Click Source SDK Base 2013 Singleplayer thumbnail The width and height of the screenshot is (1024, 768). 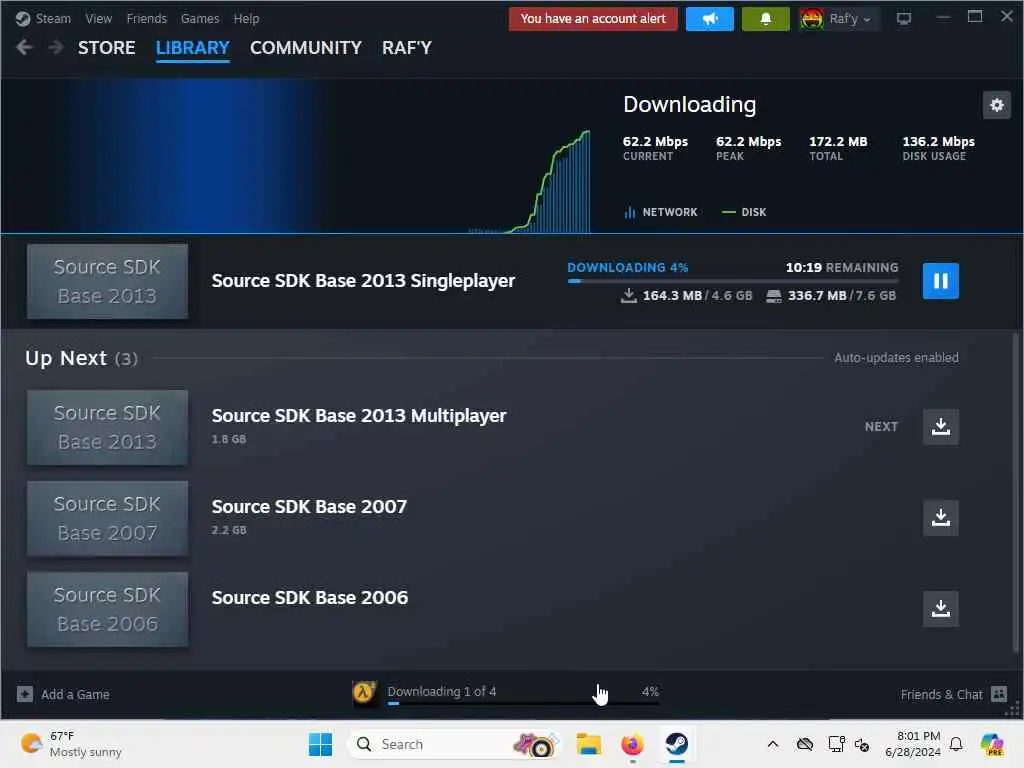click(107, 281)
